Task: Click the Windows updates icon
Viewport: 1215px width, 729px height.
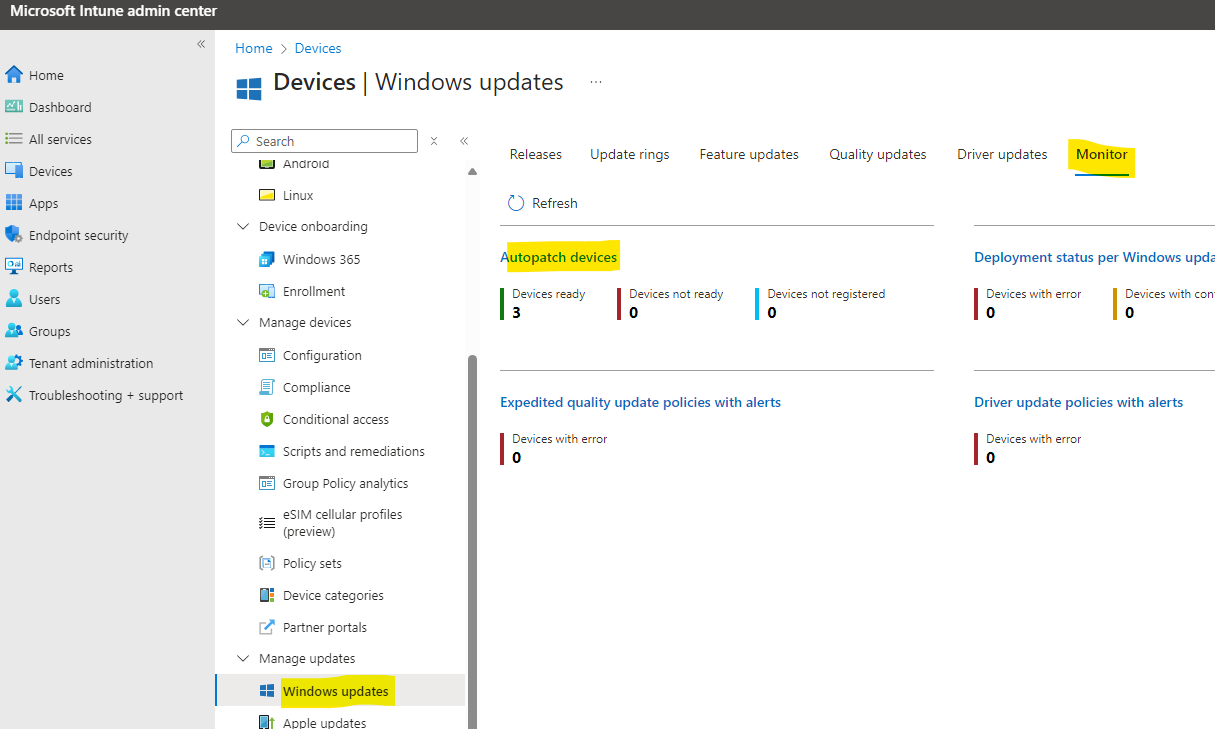Action: click(x=267, y=691)
